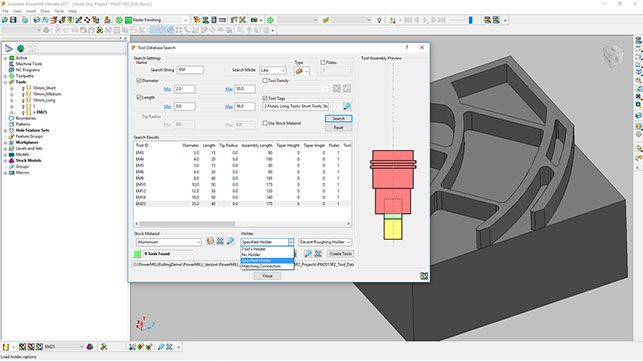
Task: Toggle the Diameter filter checkbox
Action: click(x=139, y=80)
